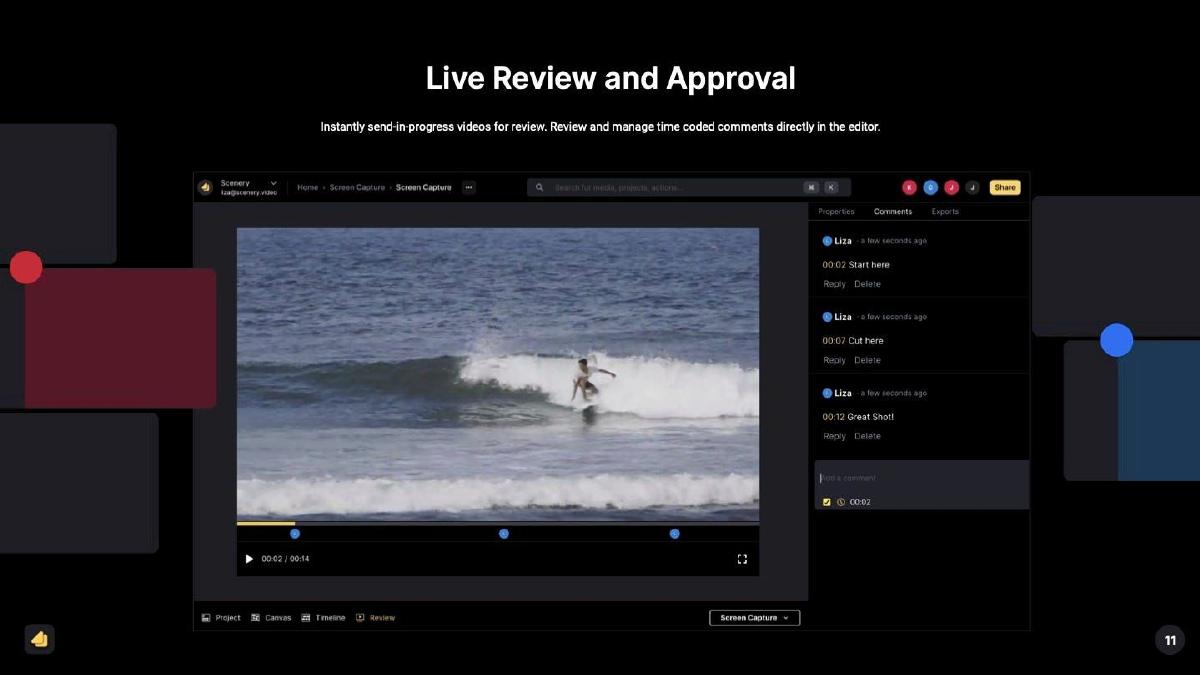Click the yellow Share button

pyautogui.click(x=1005, y=187)
